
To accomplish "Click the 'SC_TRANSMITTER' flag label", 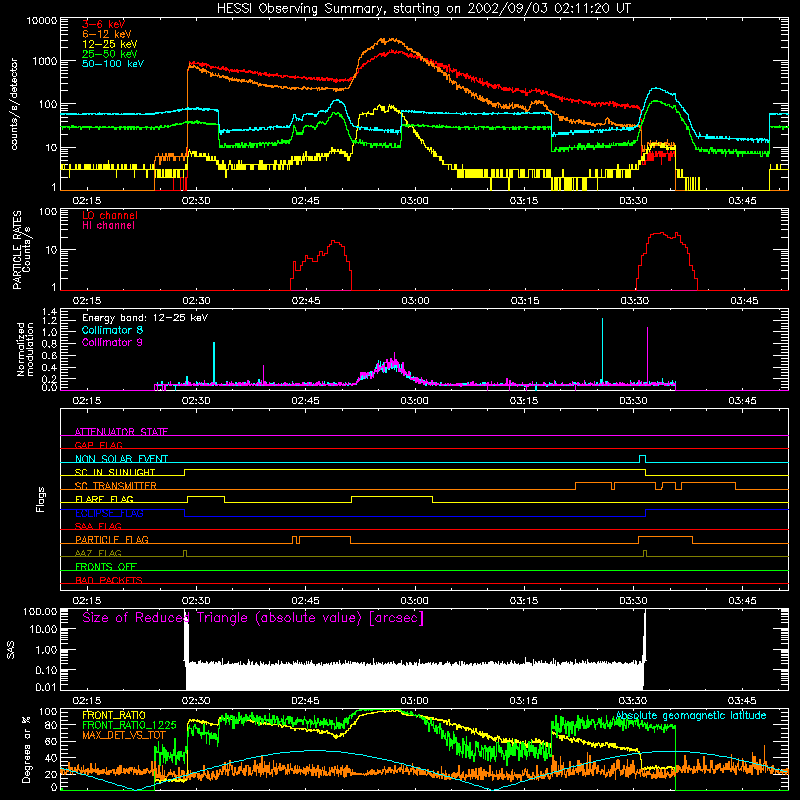I will 116,485.
